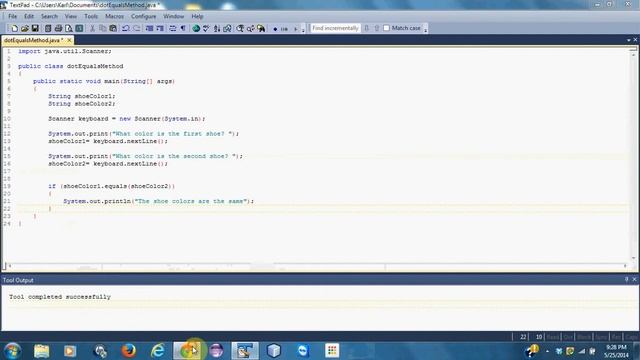Create a new document with New icon

pyautogui.click(x=14, y=28)
